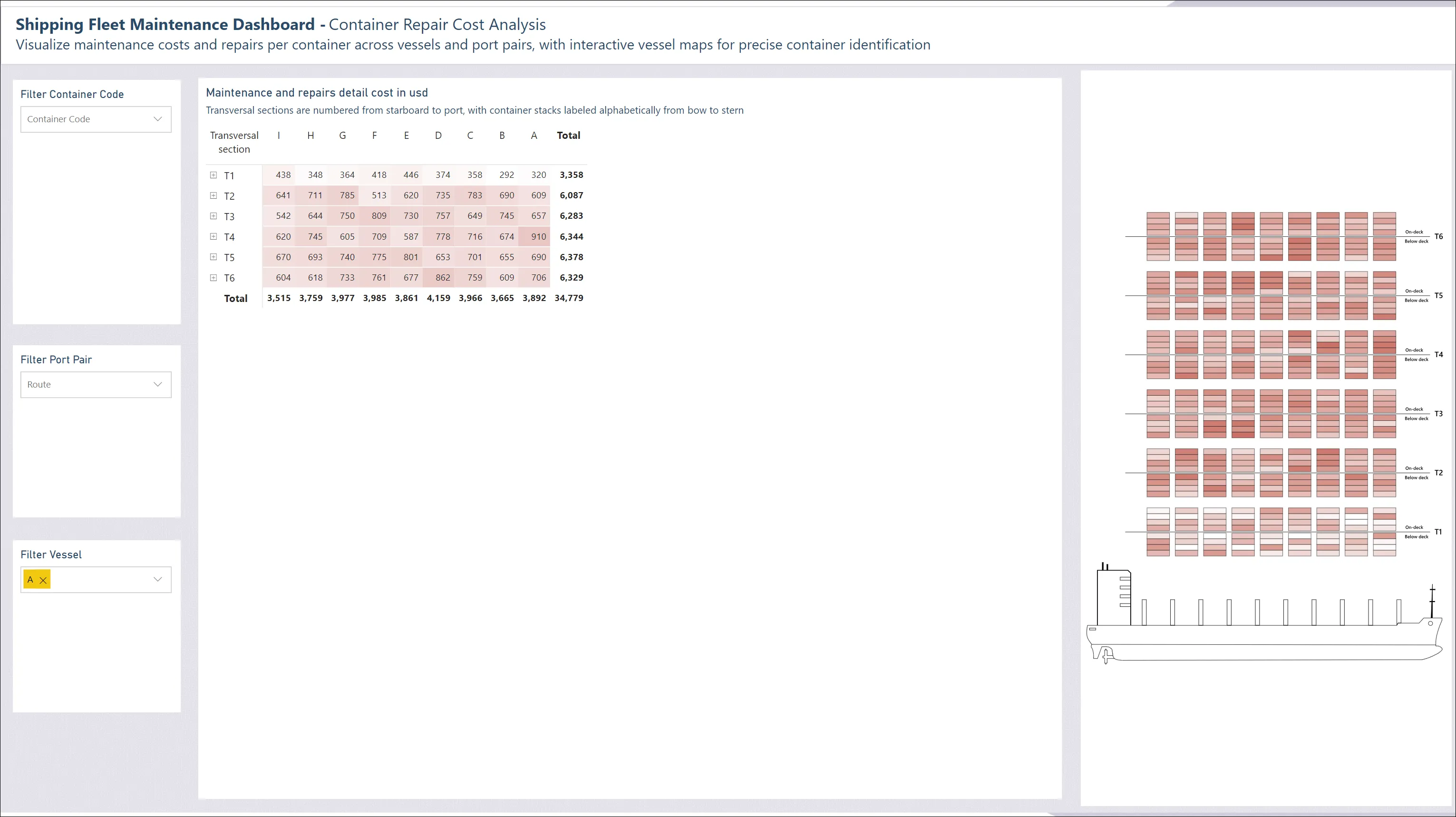Click the Transversal section column header

(x=234, y=143)
